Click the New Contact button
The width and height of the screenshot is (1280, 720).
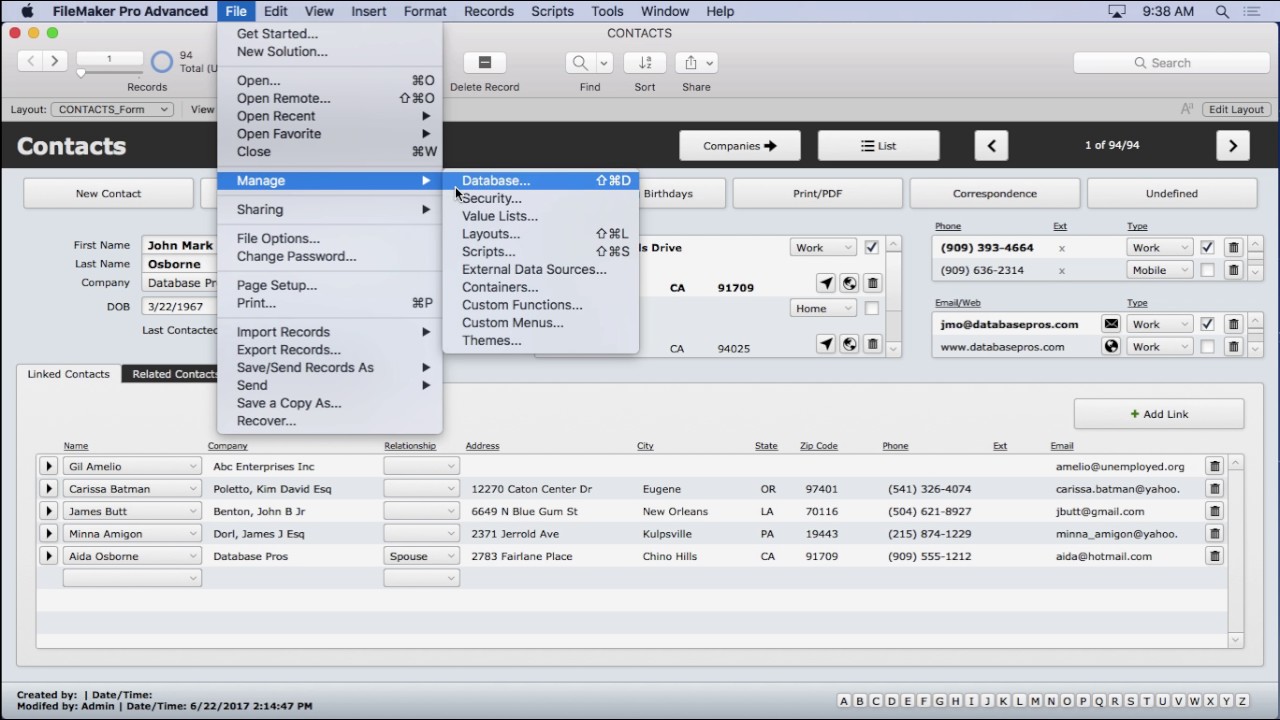[x=108, y=194]
